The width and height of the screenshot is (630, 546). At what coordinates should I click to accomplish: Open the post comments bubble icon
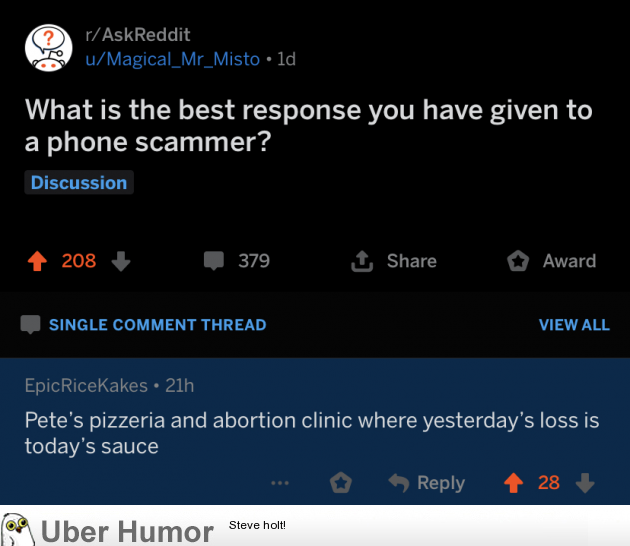pos(214,261)
